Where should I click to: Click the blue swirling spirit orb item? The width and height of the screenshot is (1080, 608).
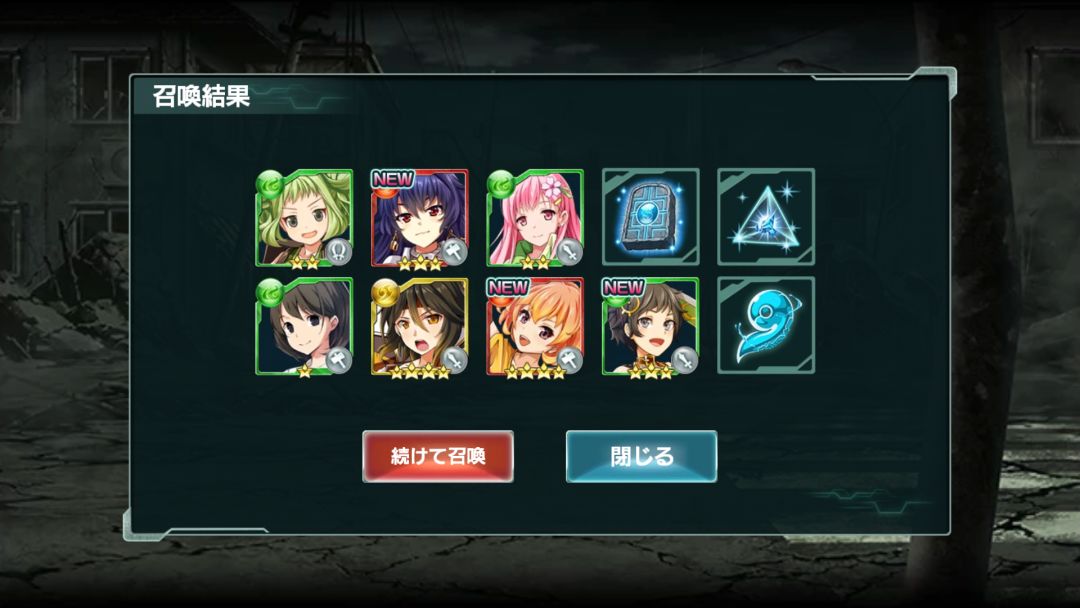click(766, 326)
